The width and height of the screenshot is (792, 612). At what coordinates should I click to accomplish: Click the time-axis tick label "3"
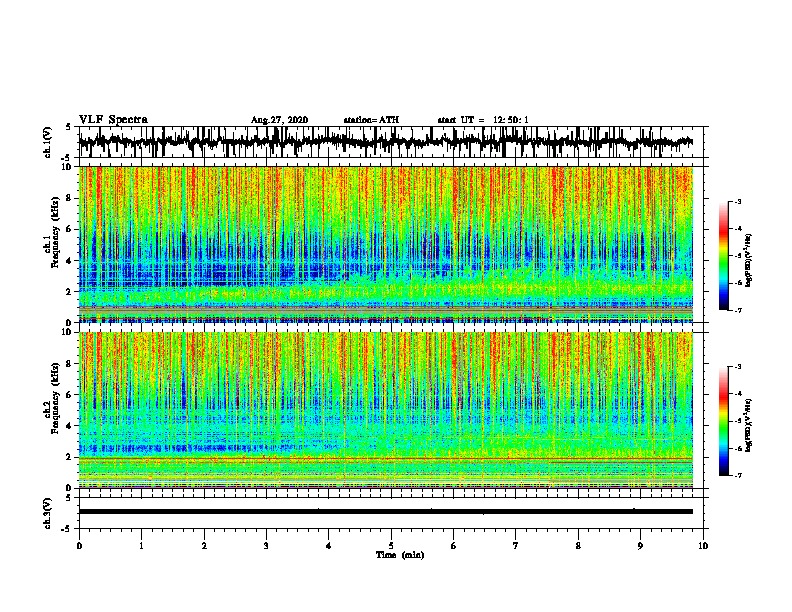tap(266, 546)
